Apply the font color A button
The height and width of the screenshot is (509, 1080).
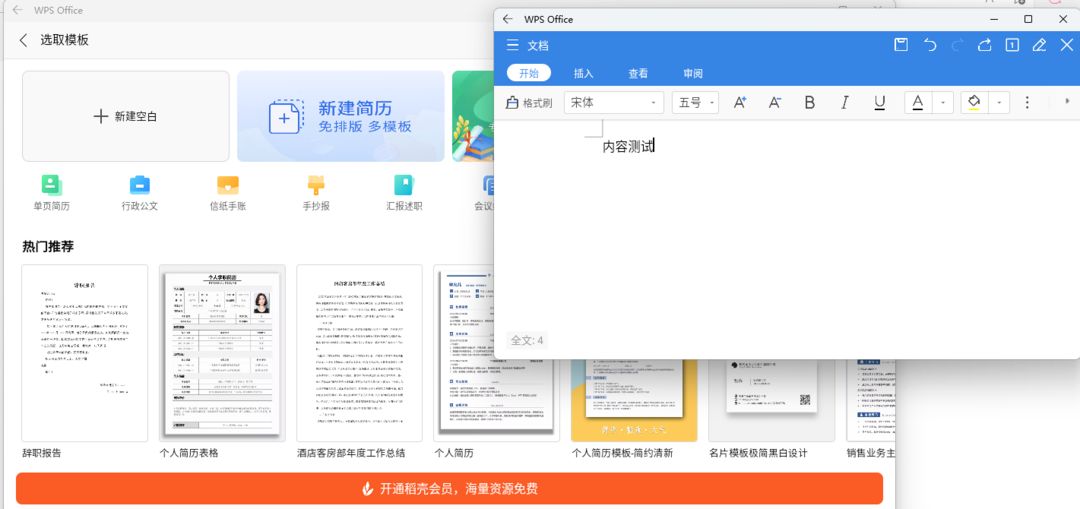point(917,103)
